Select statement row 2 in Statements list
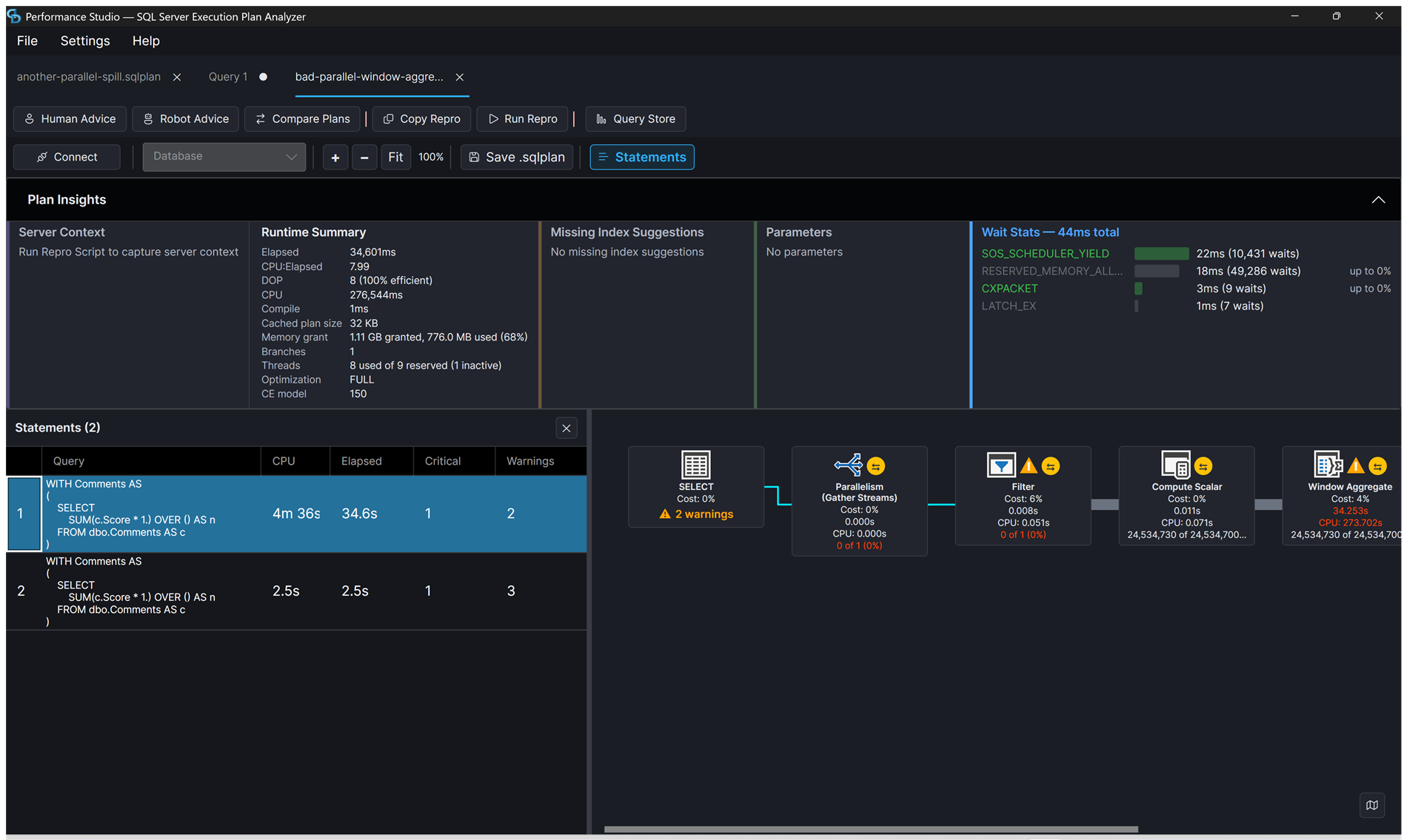Viewport: 1407px width, 840px height. pyautogui.click(x=296, y=591)
